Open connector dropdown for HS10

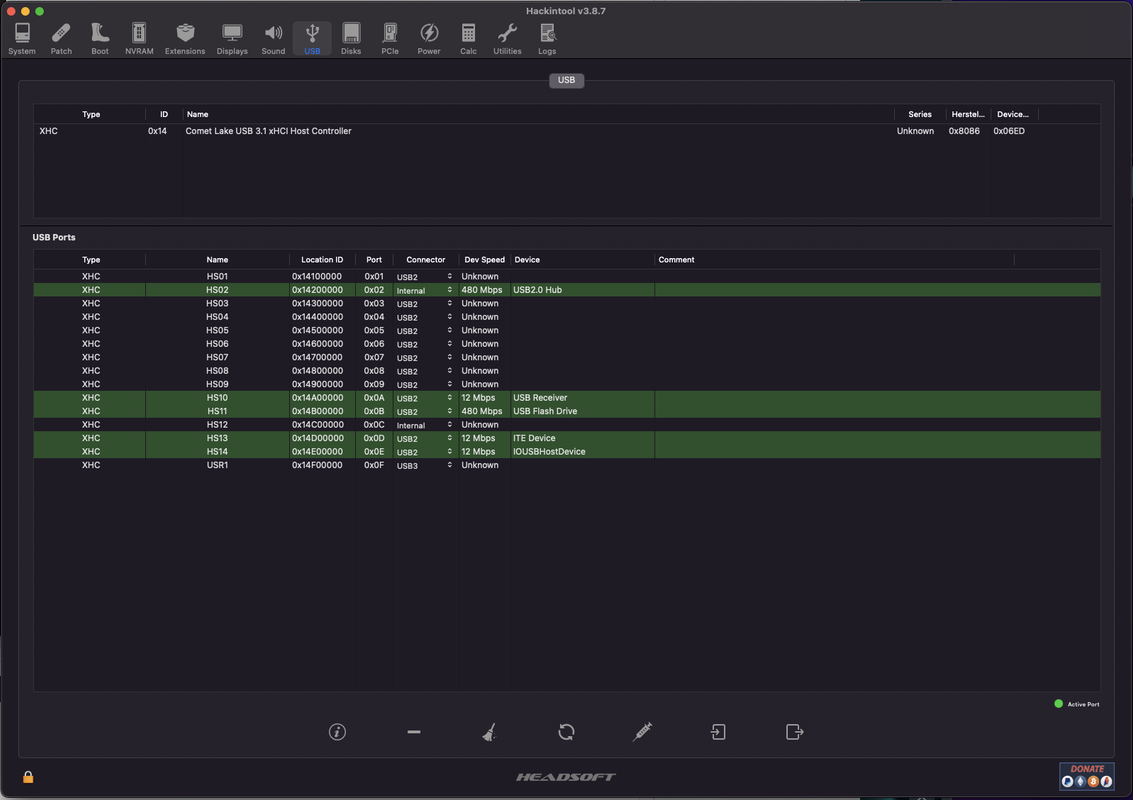point(425,398)
